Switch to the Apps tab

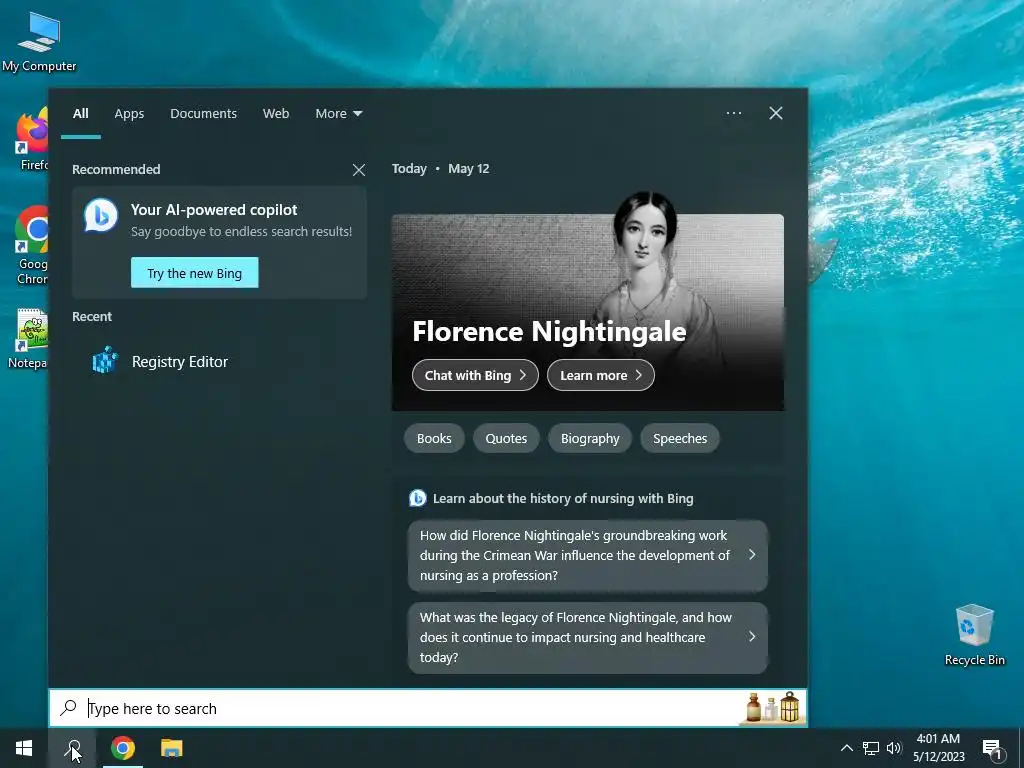tap(129, 114)
